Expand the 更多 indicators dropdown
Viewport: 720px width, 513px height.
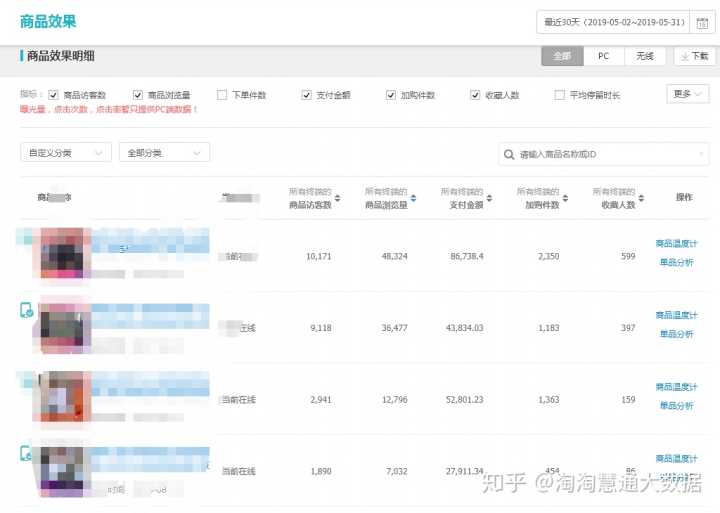tap(687, 94)
